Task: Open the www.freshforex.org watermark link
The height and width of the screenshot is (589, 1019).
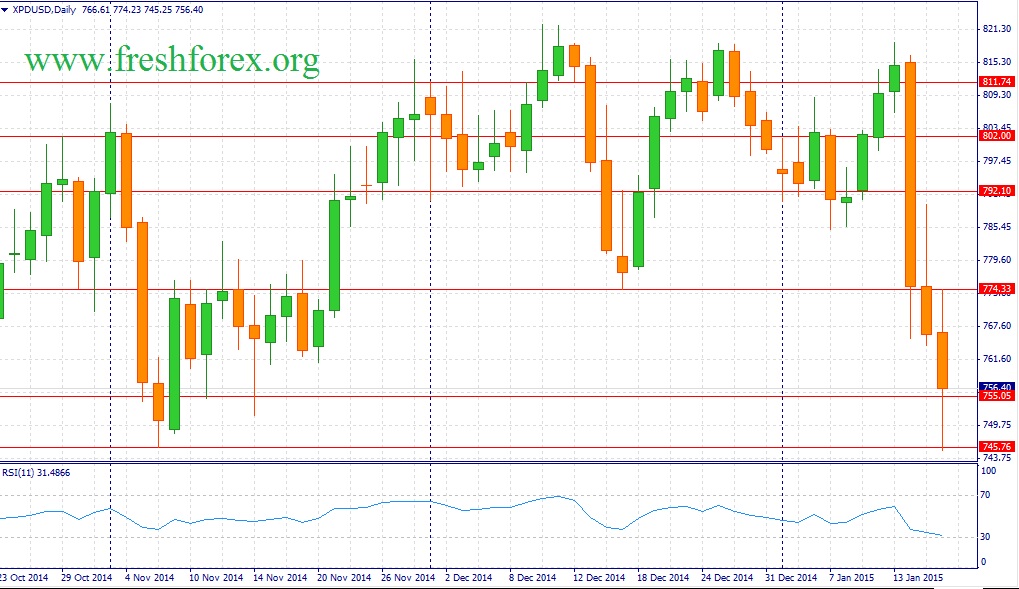Action: tap(172, 60)
